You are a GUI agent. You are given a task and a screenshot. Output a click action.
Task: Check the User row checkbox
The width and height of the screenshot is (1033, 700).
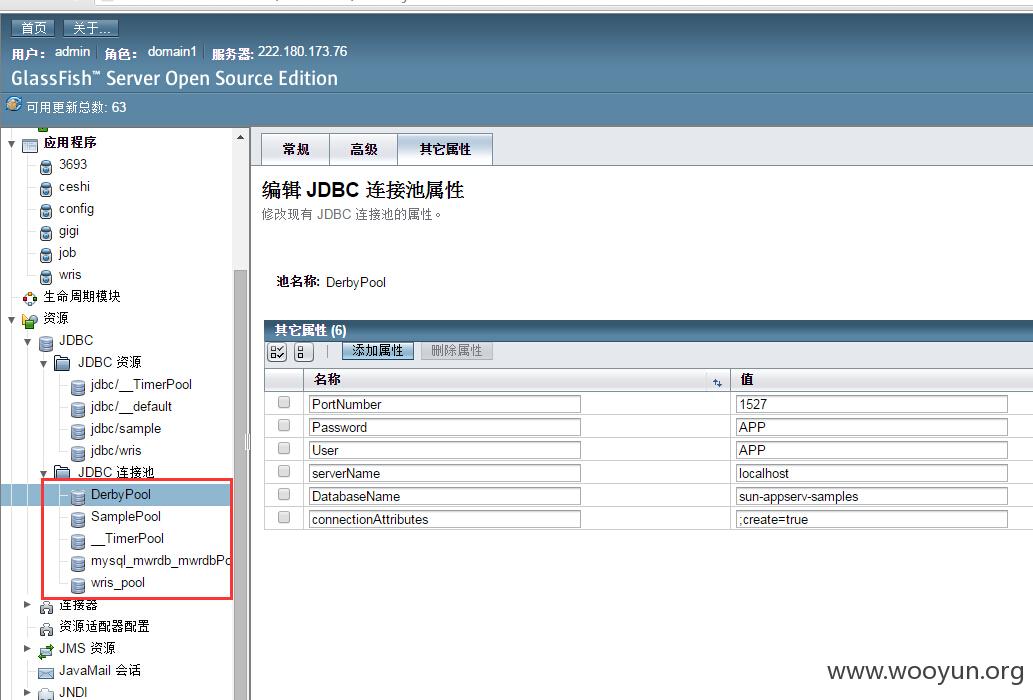click(284, 448)
